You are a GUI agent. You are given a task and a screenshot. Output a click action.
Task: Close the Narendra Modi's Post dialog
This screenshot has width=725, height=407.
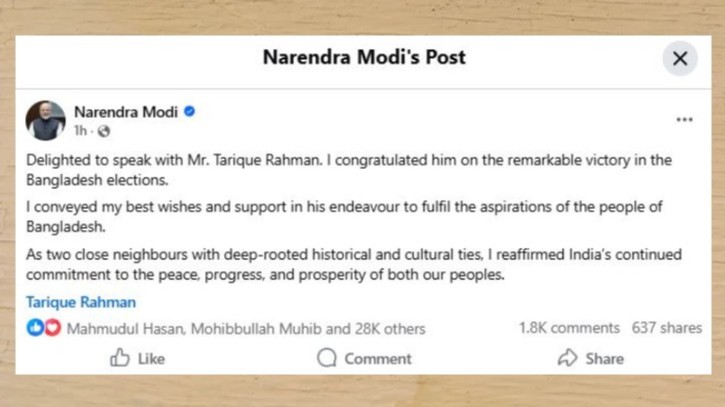click(679, 58)
